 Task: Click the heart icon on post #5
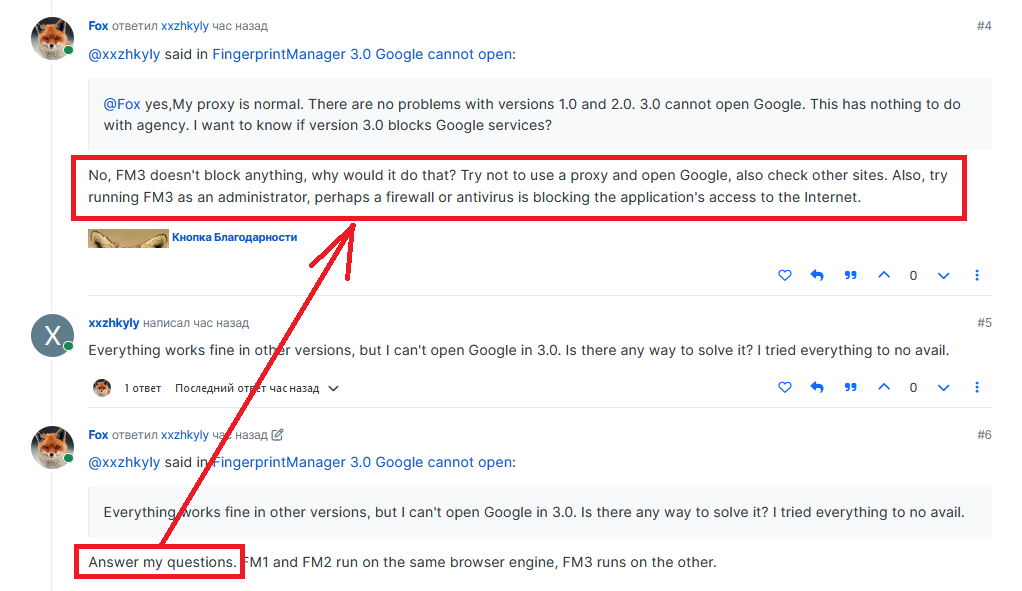tap(785, 387)
